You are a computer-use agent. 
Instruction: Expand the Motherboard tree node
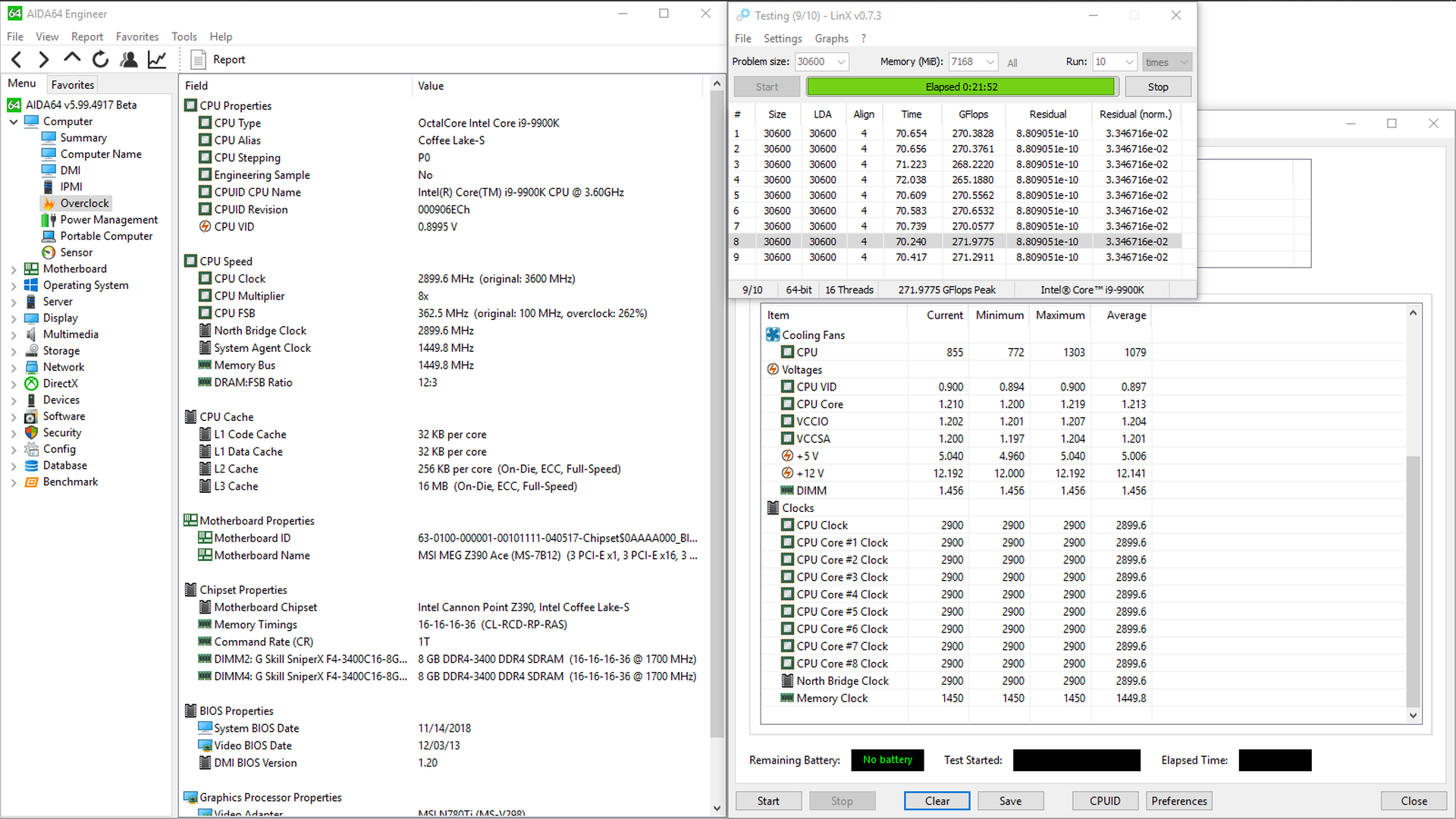coord(14,269)
